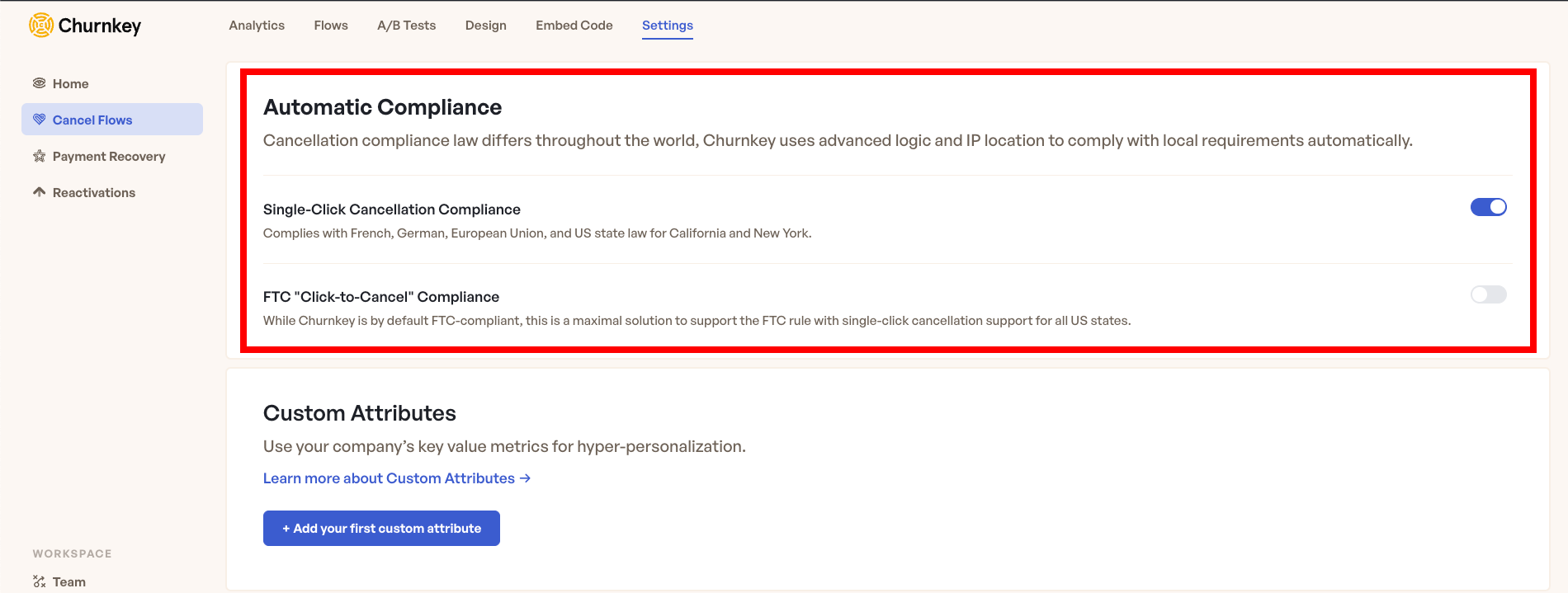
Task: Click the Custom Attributes heading
Action: (x=359, y=413)
